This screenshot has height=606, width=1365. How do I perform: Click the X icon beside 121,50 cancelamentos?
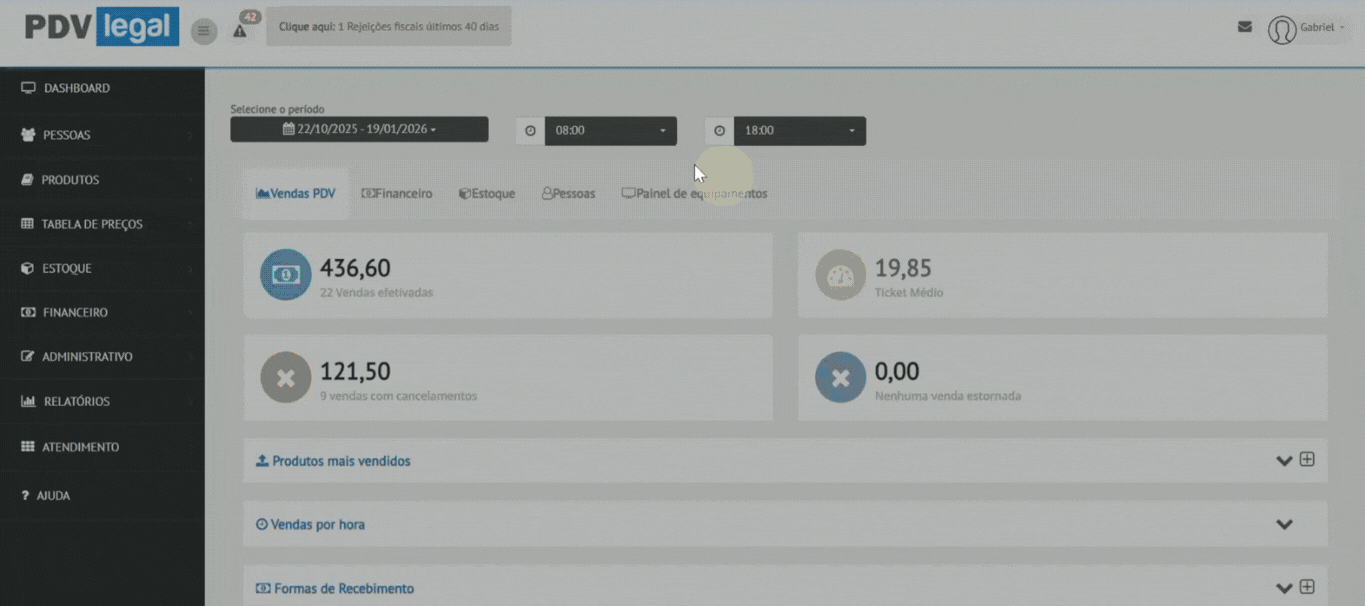[x=286, y=377]
